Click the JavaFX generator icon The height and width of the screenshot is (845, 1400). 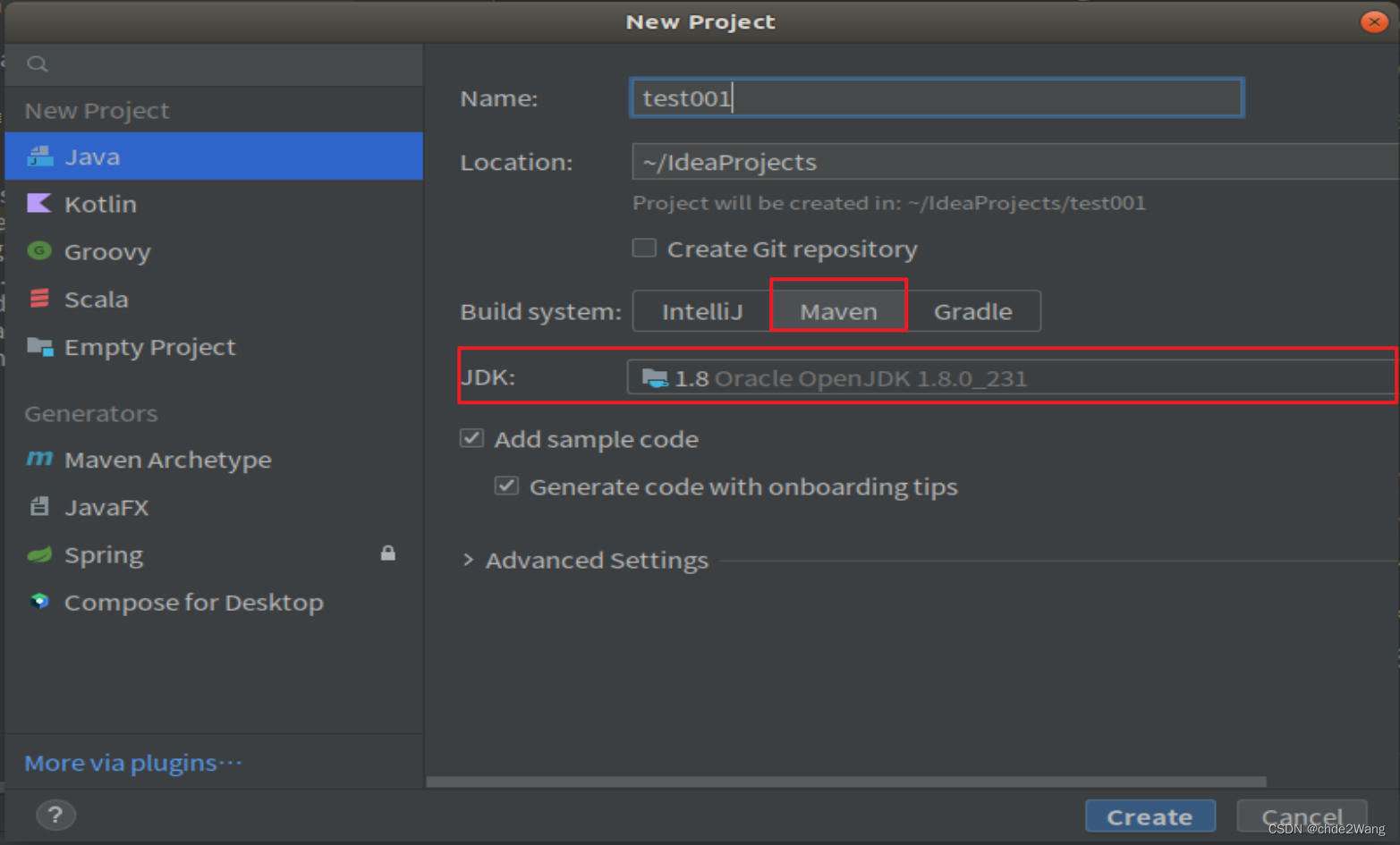pos(39,506)
